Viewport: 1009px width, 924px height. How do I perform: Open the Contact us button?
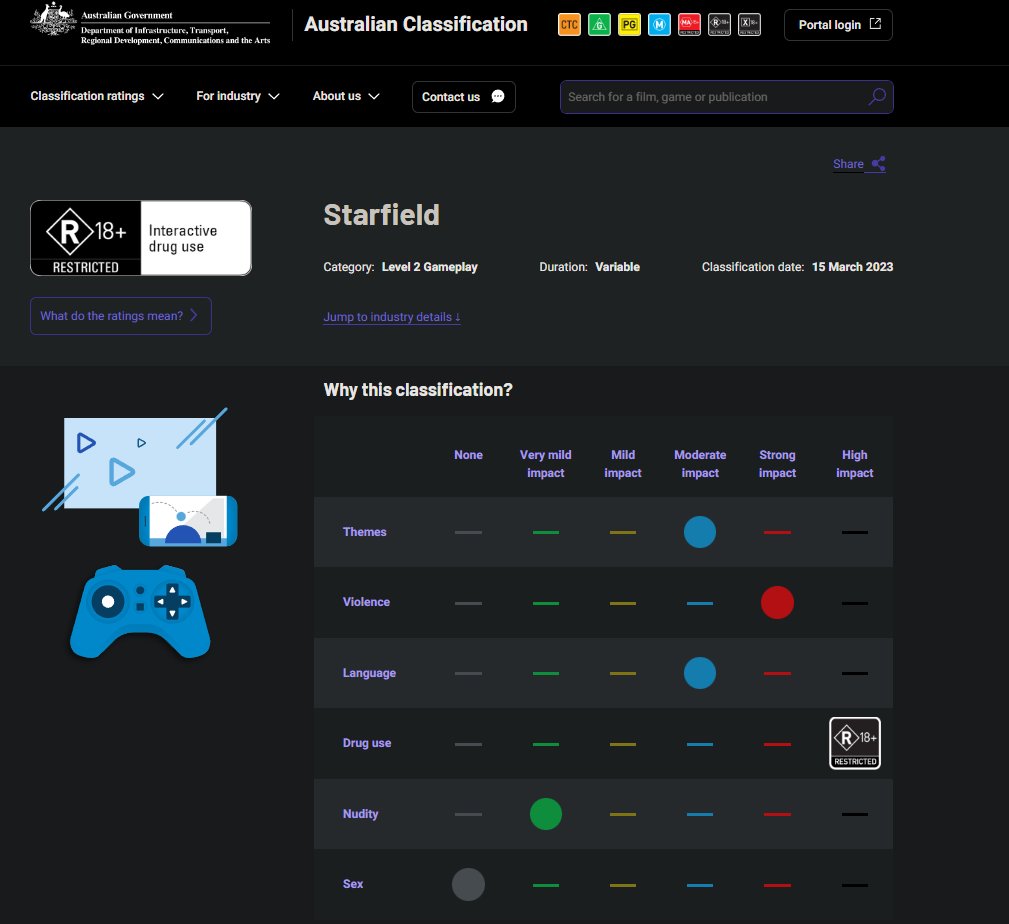pos(463,97)
